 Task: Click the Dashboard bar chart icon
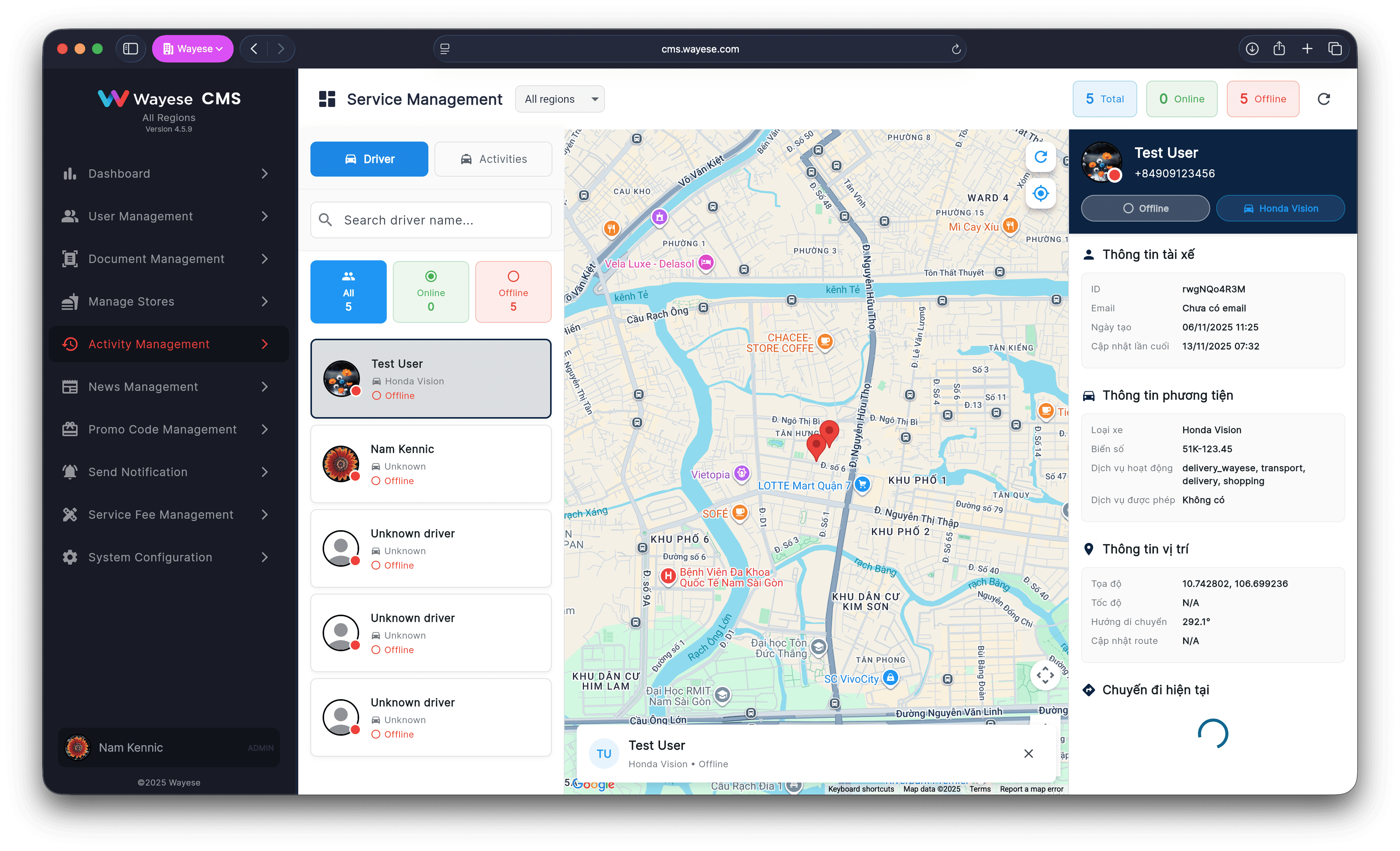tap(70, 174)
